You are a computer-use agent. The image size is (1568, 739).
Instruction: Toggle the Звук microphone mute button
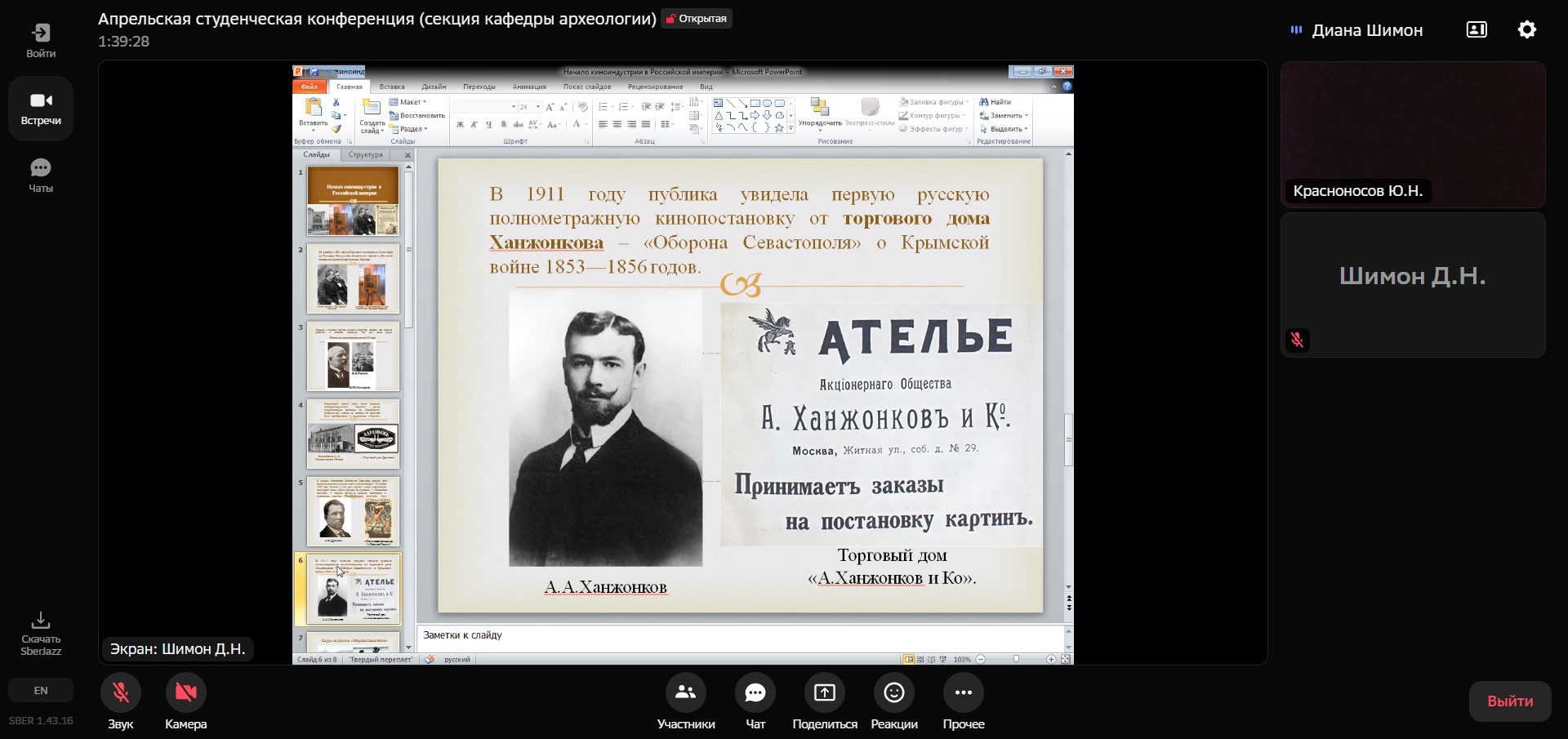[121, 692]
